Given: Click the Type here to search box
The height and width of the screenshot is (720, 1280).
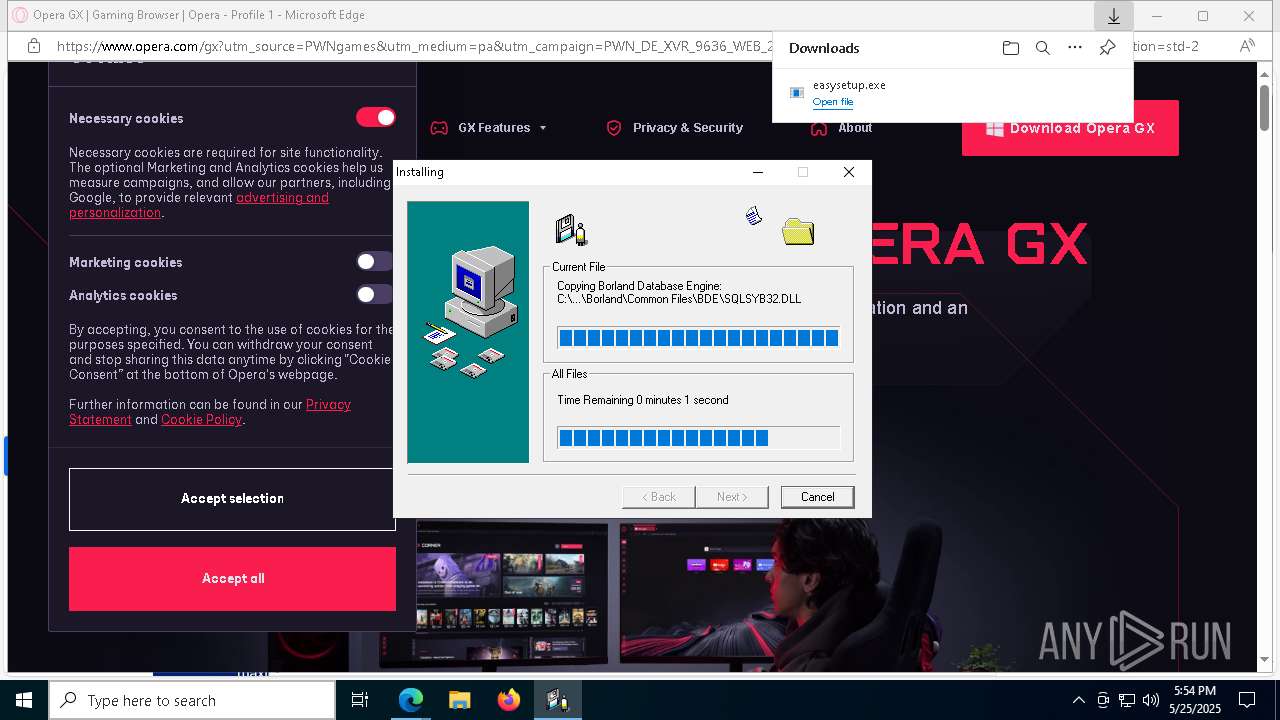Looking at the screenshot, I should pos(192,700).
